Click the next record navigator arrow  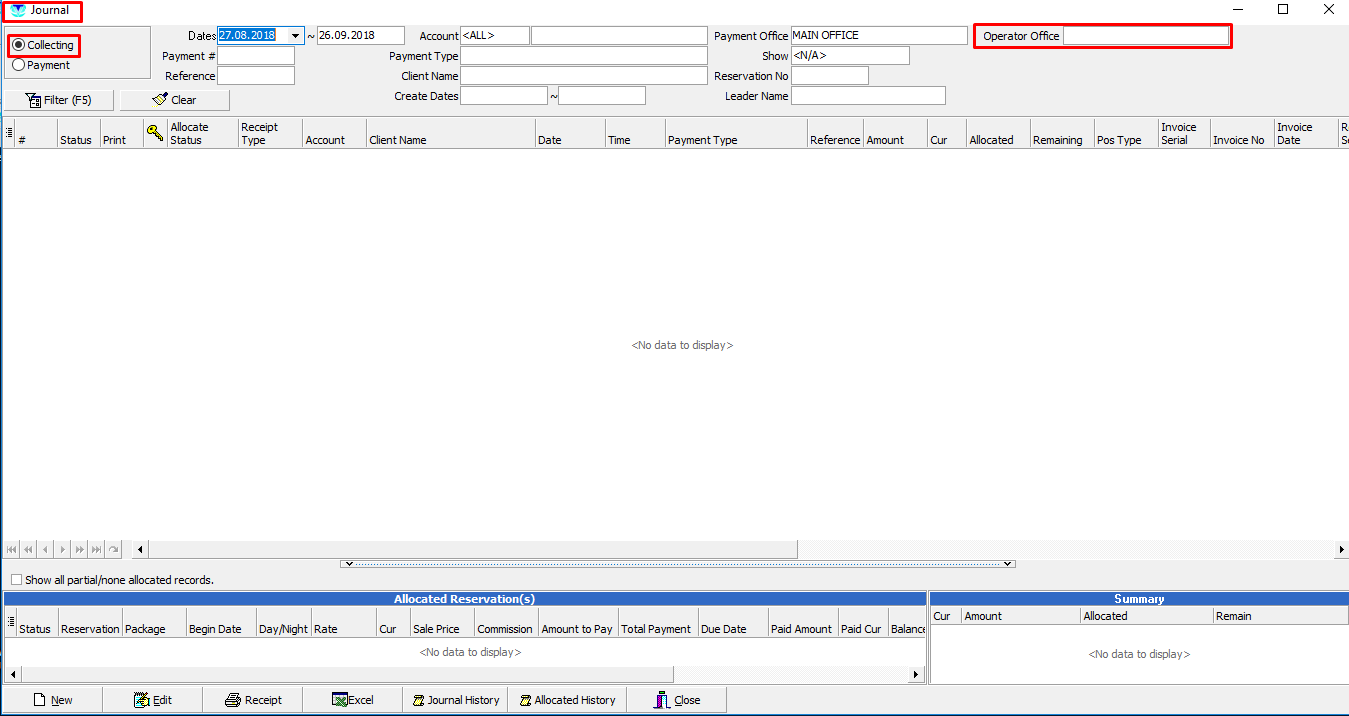pos(62,549)
